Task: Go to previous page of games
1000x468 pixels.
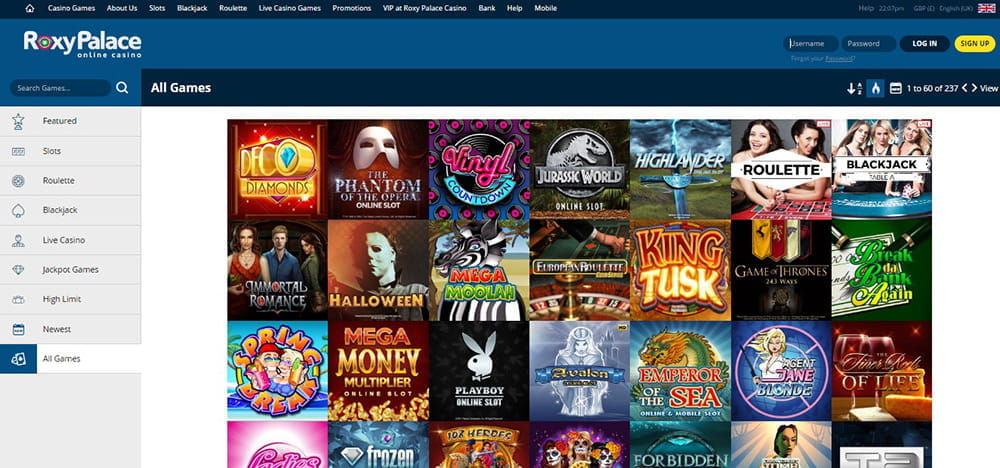Action: (x=965, y=88)
